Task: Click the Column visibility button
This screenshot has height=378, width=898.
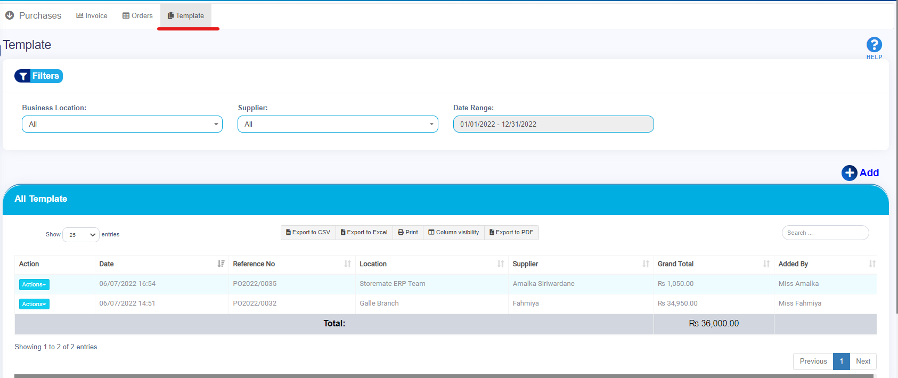Action: tap(454, 233)
